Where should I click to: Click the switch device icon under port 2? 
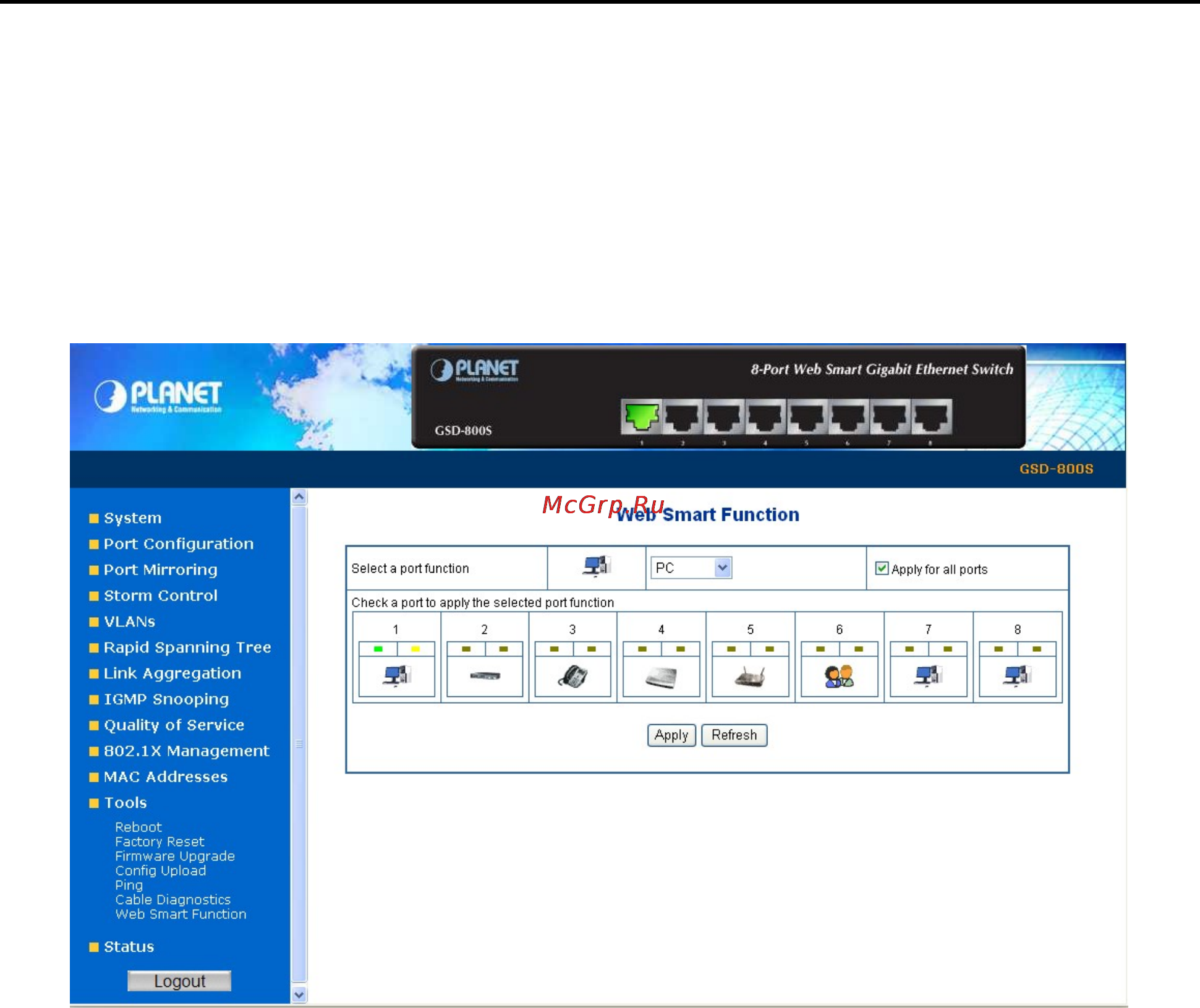485,675
